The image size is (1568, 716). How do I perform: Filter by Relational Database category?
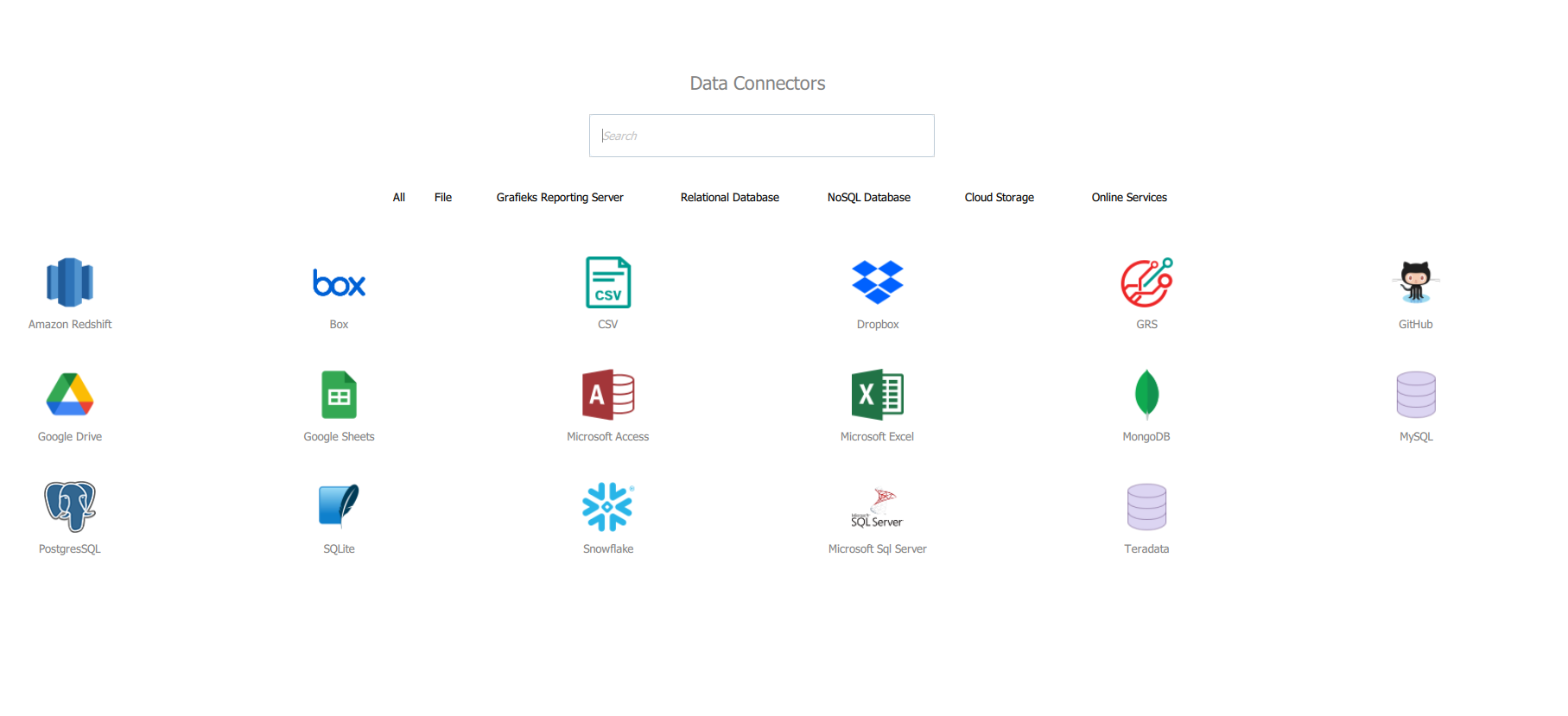coord(730,198)
